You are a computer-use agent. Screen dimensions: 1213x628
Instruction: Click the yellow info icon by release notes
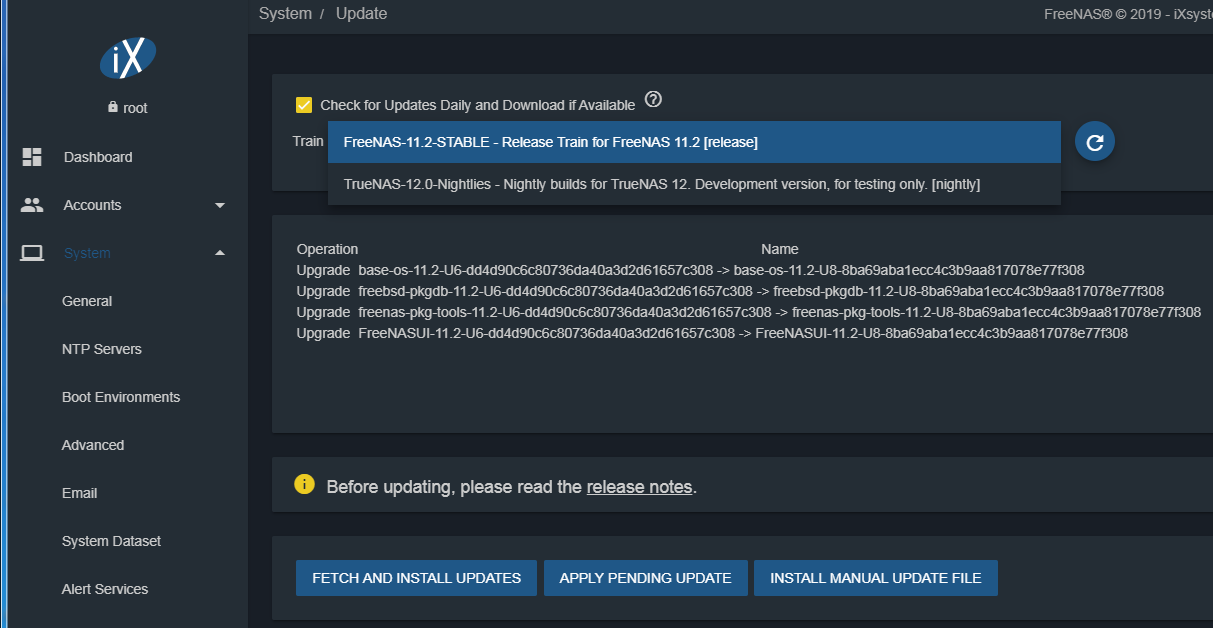click(x=304, y=484)
